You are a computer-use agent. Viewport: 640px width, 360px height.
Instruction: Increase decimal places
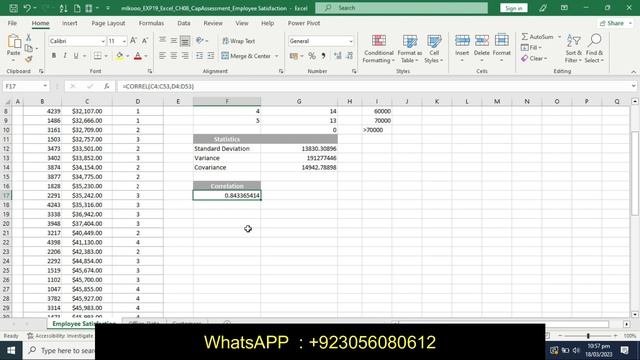[x=338, y=56]
